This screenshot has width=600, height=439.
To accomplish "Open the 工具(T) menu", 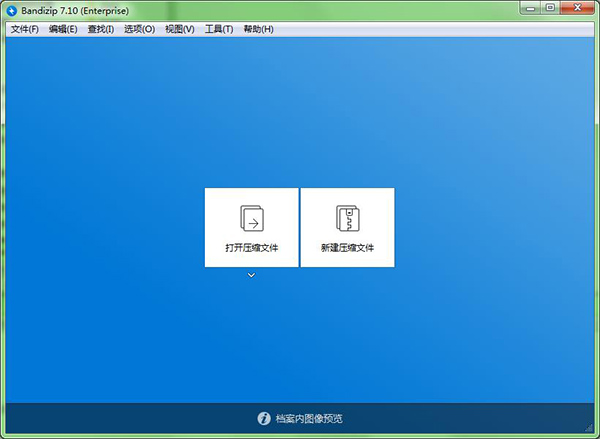I will pos(219,29).
